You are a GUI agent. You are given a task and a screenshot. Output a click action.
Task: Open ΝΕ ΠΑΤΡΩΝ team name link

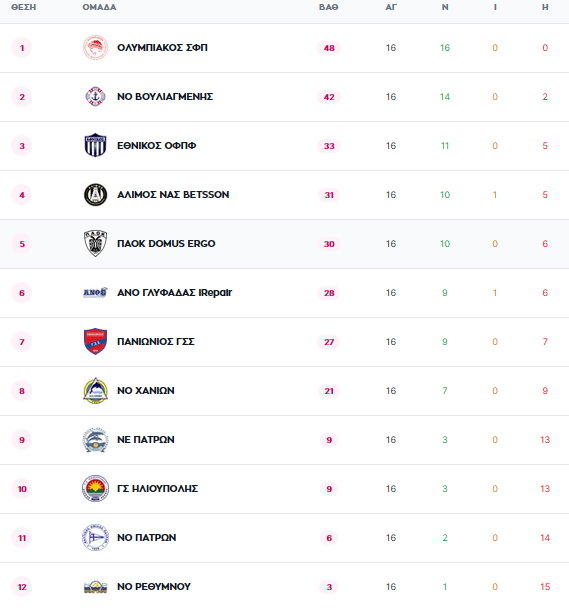(146, 440)
